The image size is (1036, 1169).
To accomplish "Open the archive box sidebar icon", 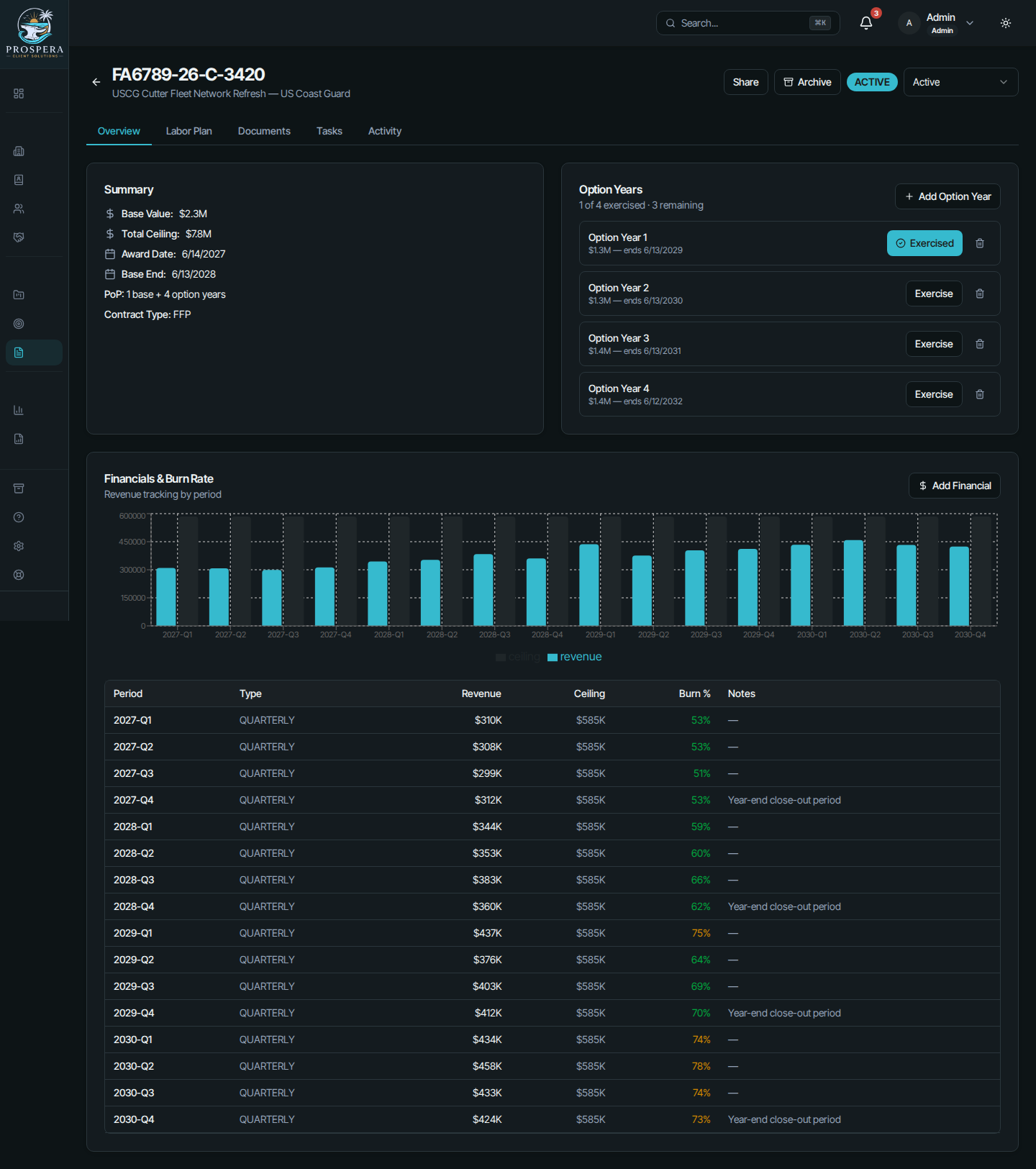I will [x=19, y=488].
